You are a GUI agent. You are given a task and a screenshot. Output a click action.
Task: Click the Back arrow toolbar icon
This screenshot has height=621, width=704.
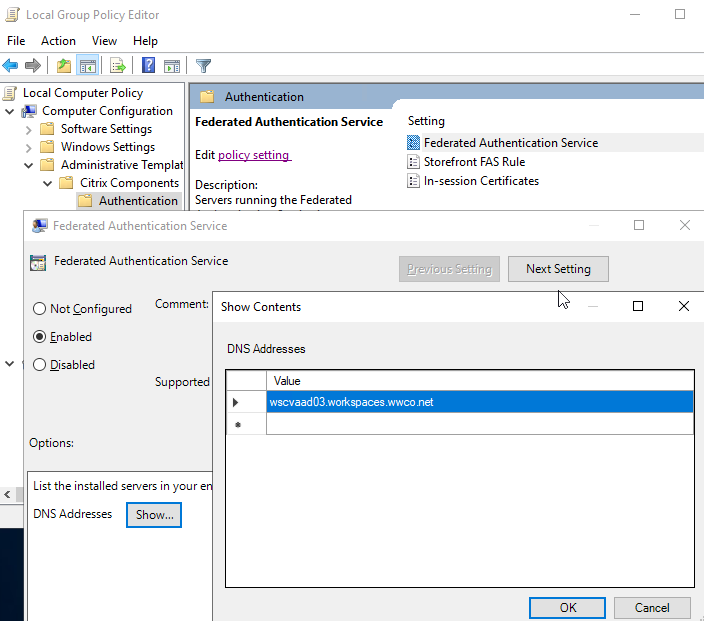coord(11,66)
